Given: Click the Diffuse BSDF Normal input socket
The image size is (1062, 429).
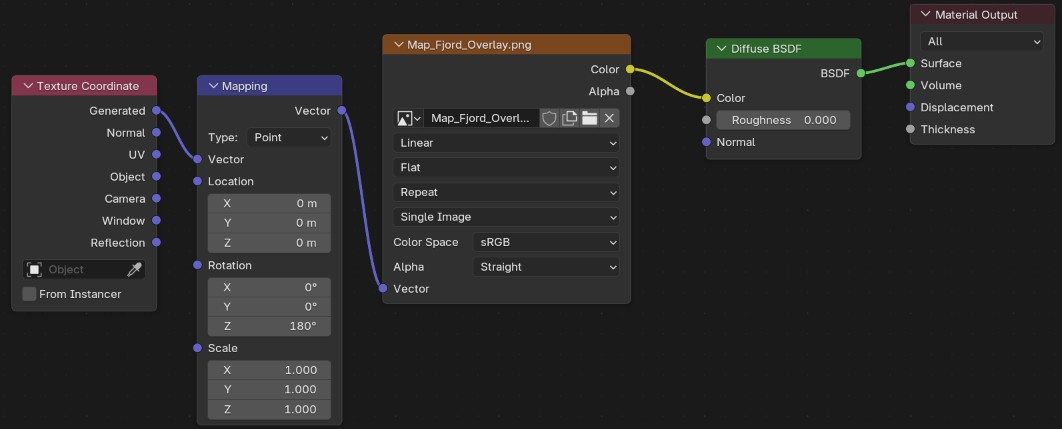Looking at the screenshot, I should click(x=706, y=142).
